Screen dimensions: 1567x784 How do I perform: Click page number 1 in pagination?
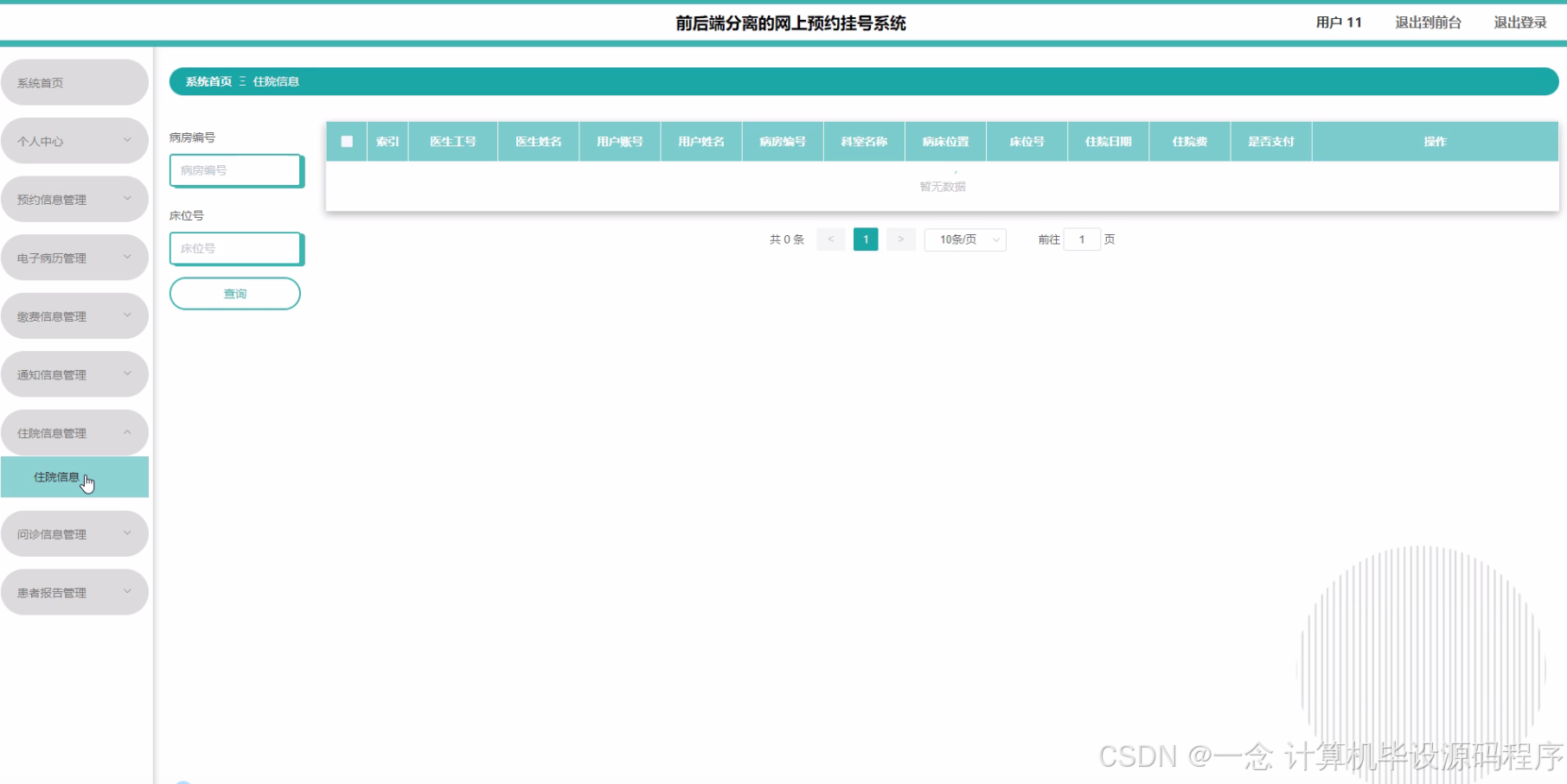(x=865, y=239)
